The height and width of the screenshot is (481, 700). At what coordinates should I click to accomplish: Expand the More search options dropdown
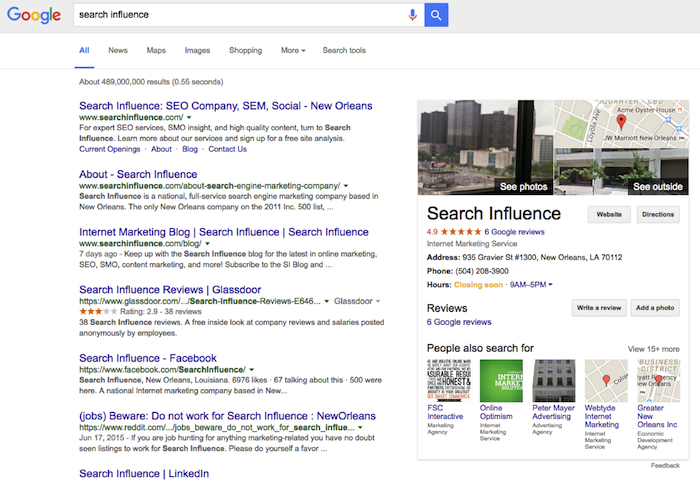tap(293, 50)
